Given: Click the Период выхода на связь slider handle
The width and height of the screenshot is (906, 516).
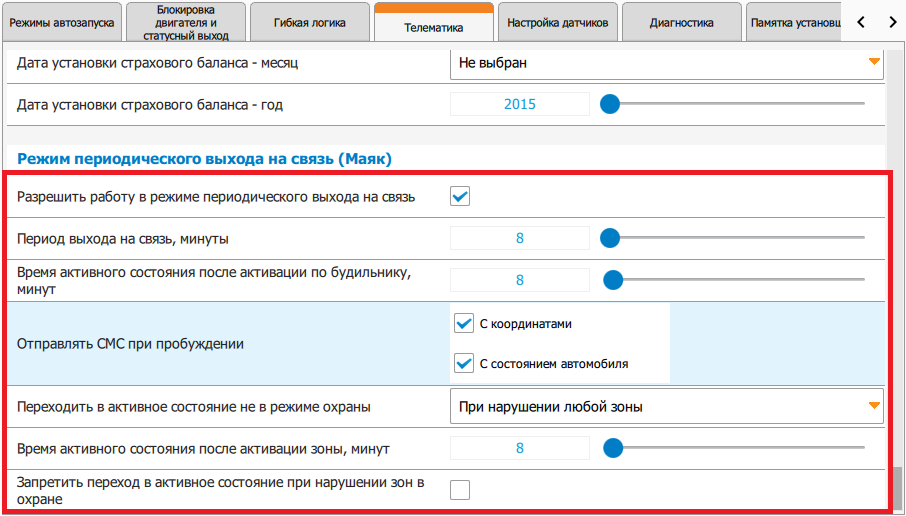Looking at the screenshot, I should coord(609,238).
